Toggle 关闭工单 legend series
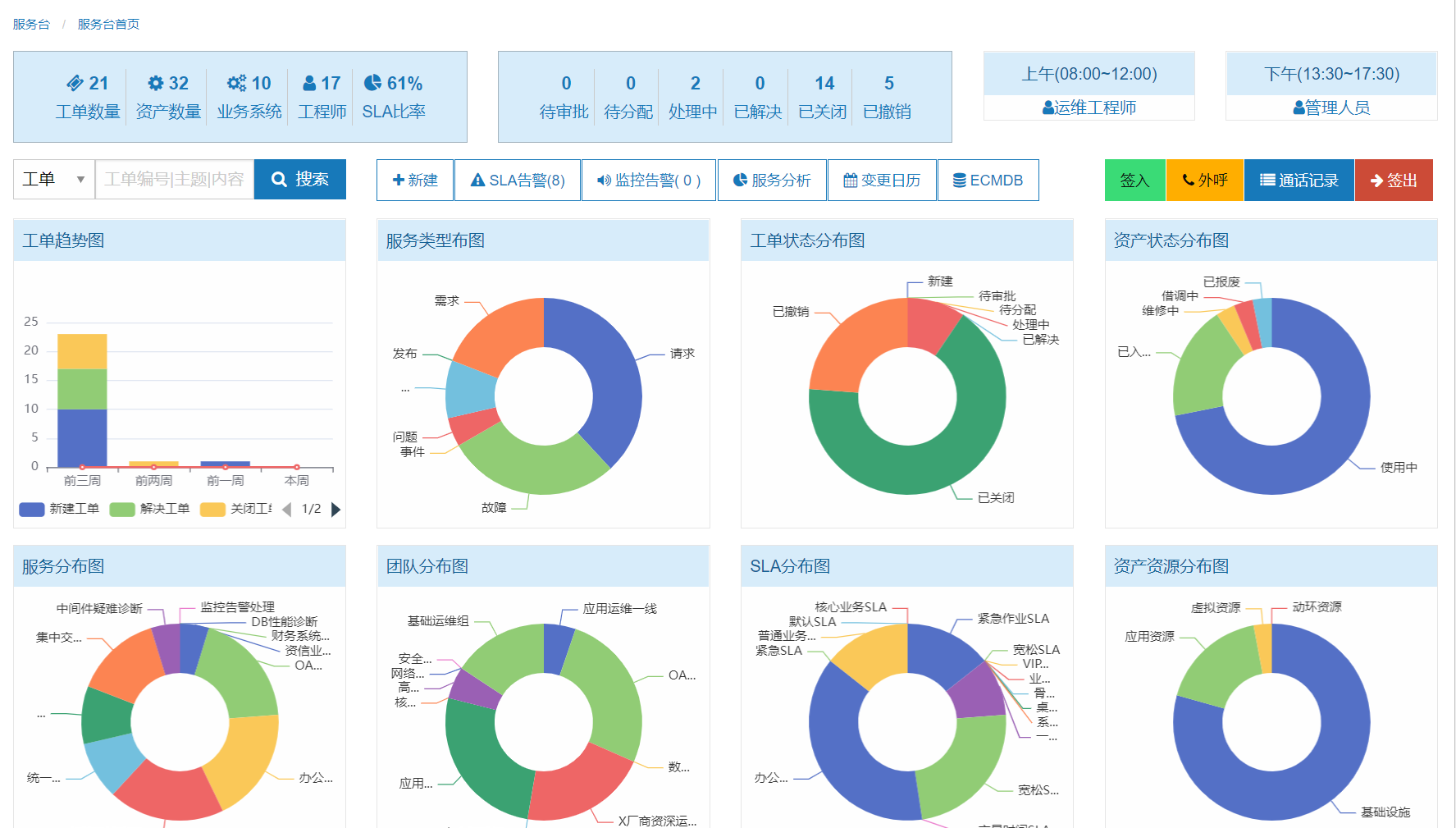This screenshot has height=828, width=1456. coord(237,510)
